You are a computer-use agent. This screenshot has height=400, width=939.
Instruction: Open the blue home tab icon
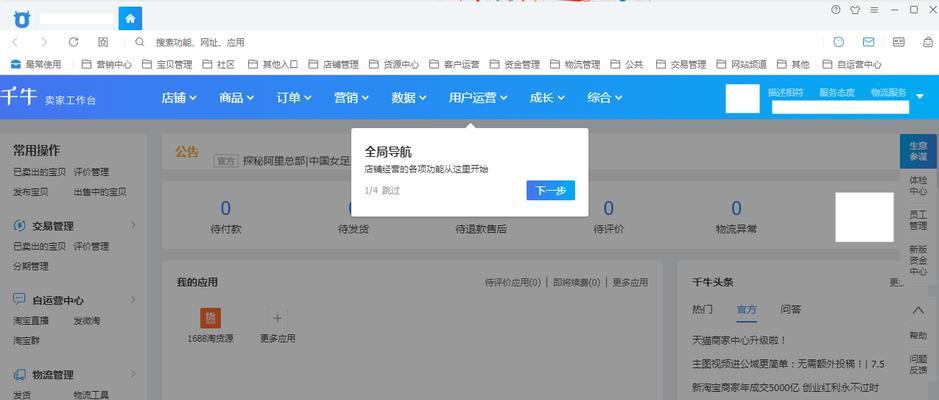coord(130,19)
